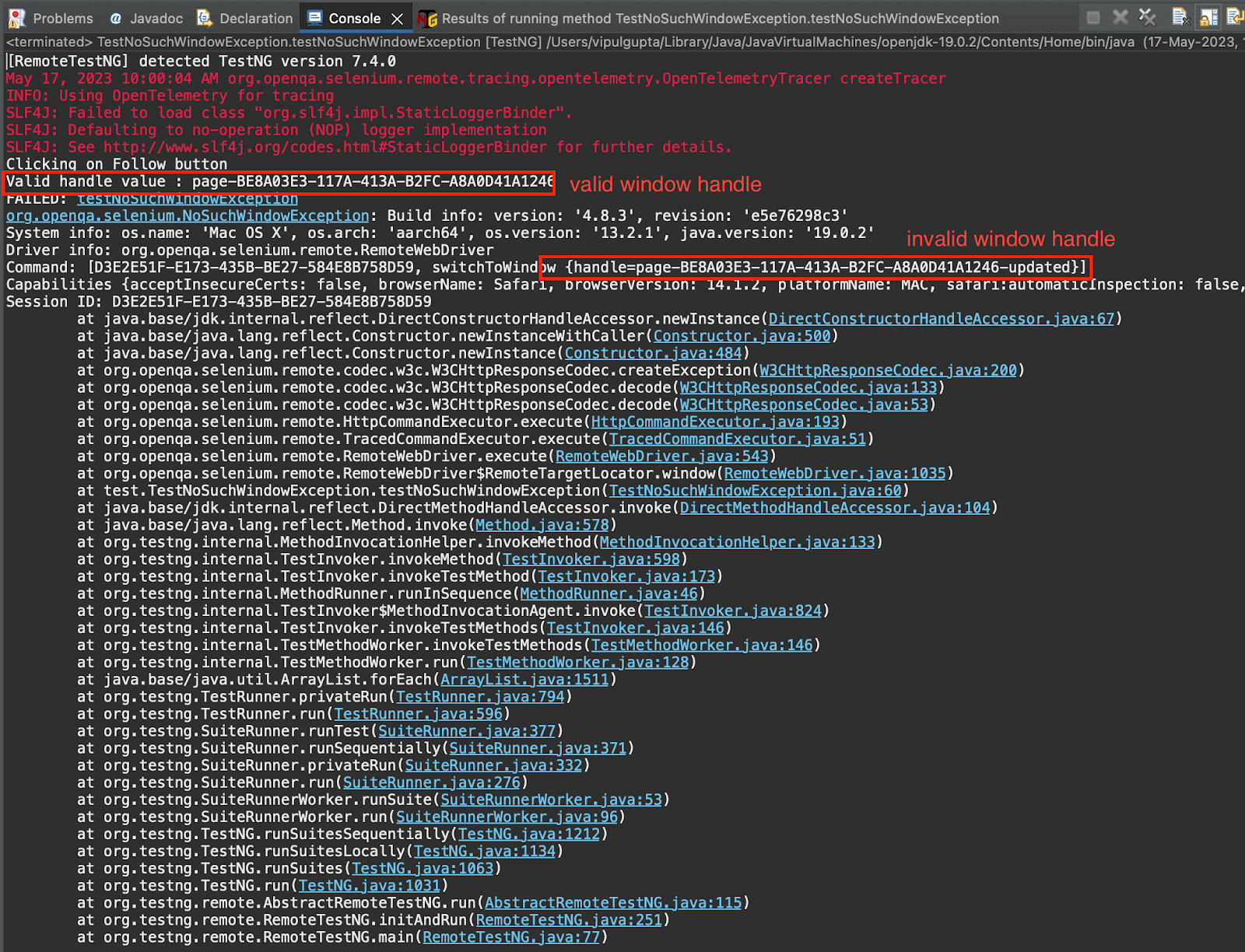Open the testNoSuchWindowException failure link

point(187,198)
